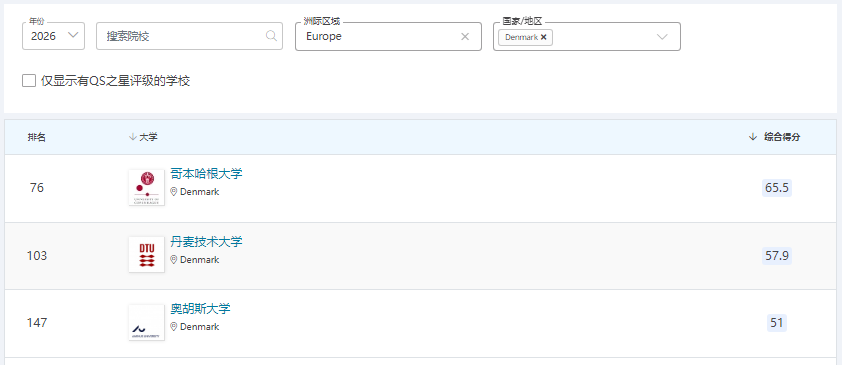This screenshot has width=842, height=365.
Task: Open the 奥胡斯大学 link
Action: (200, 309)
